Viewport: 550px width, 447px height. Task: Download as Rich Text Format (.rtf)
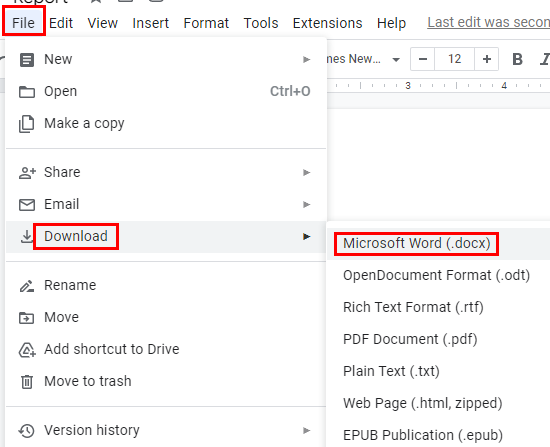click(x=413, y=307)
